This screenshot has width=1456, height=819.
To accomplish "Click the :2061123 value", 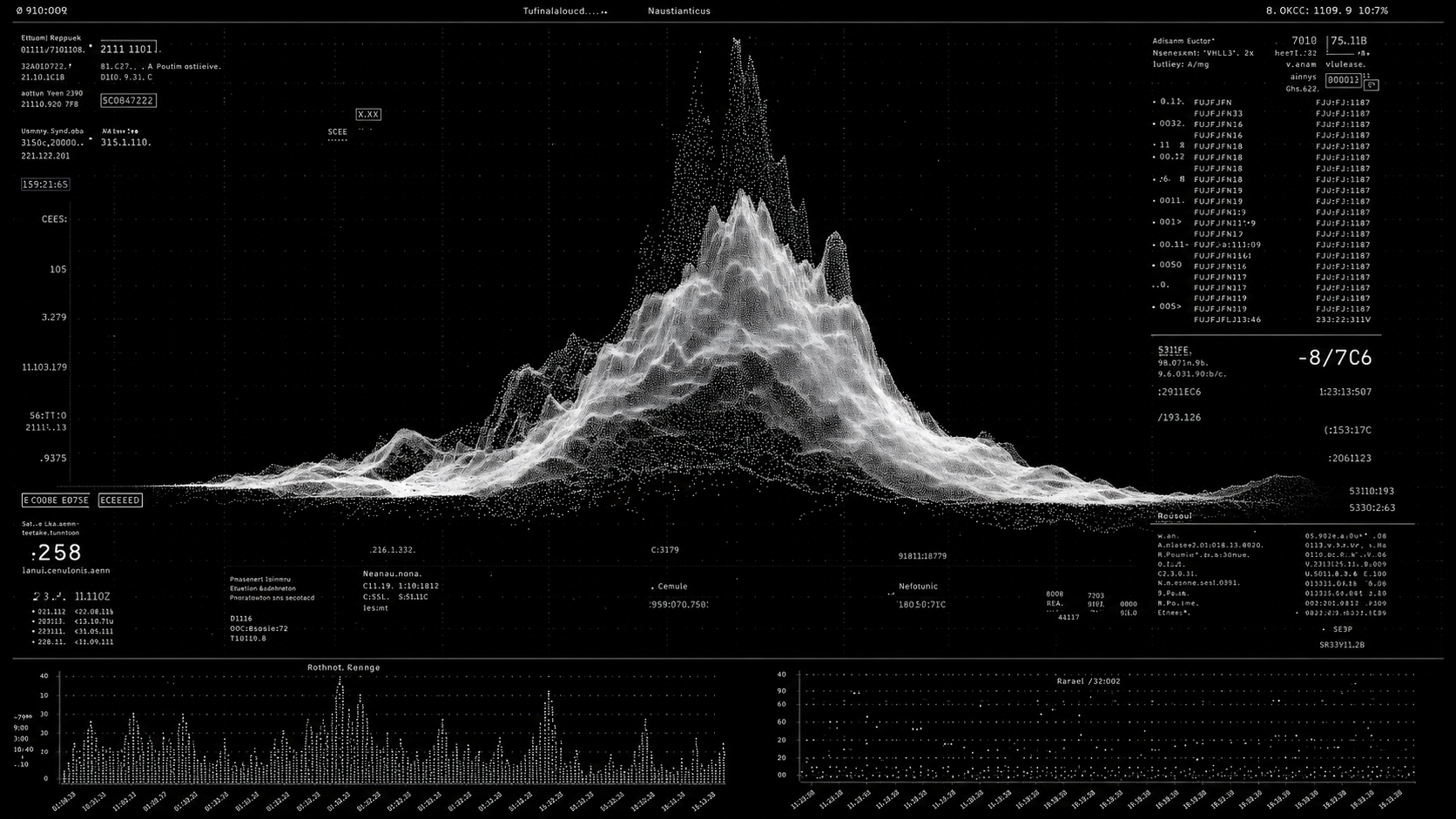I will tap(1350, 459).
